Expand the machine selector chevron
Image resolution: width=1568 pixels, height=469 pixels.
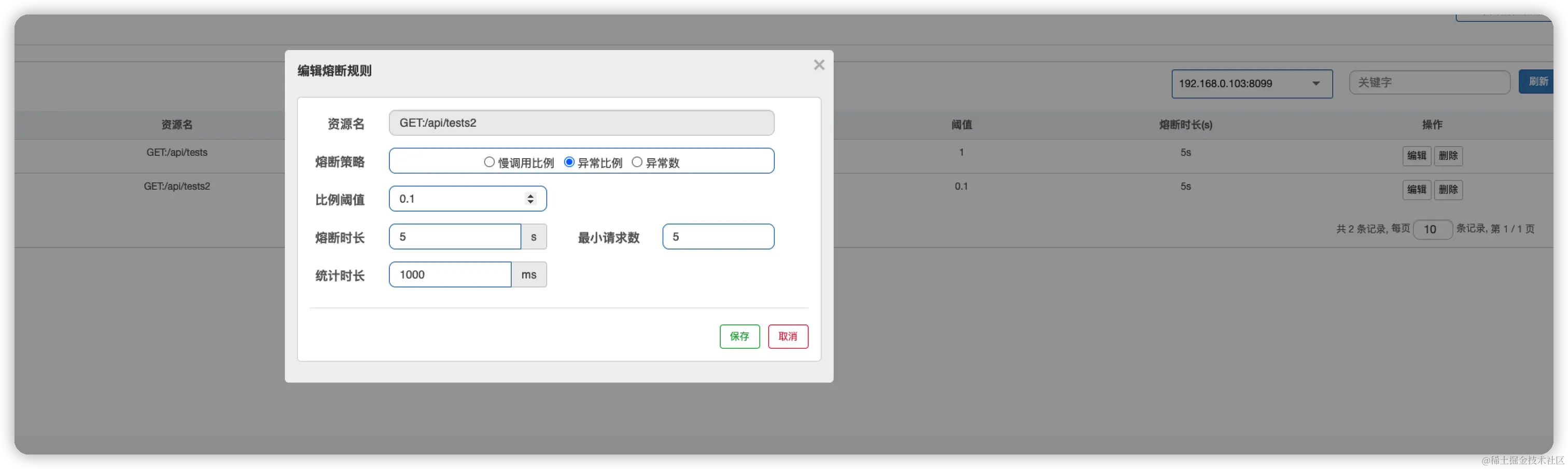pos(1315,84)
